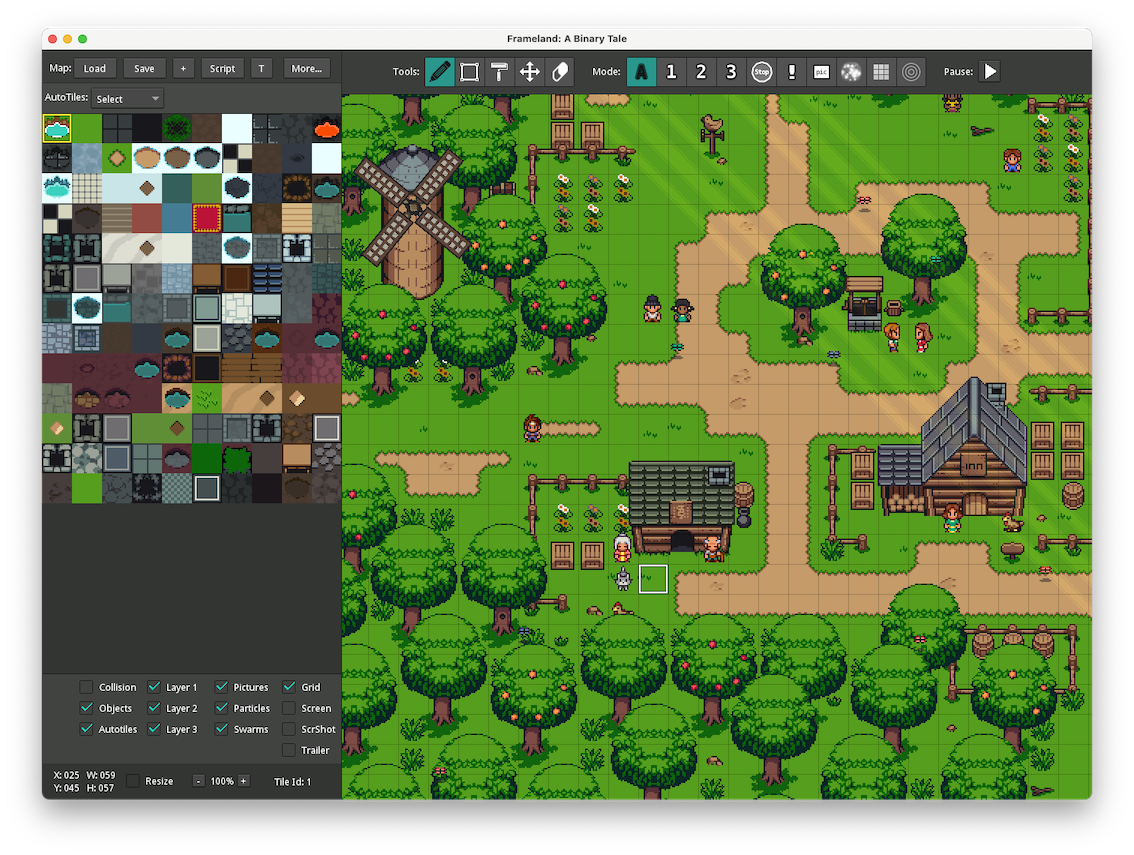Image resolution: width=1134 pixels, height=855 pixels.
Task: Switch to the Stop sign mode
Action: tap(762, 72)
